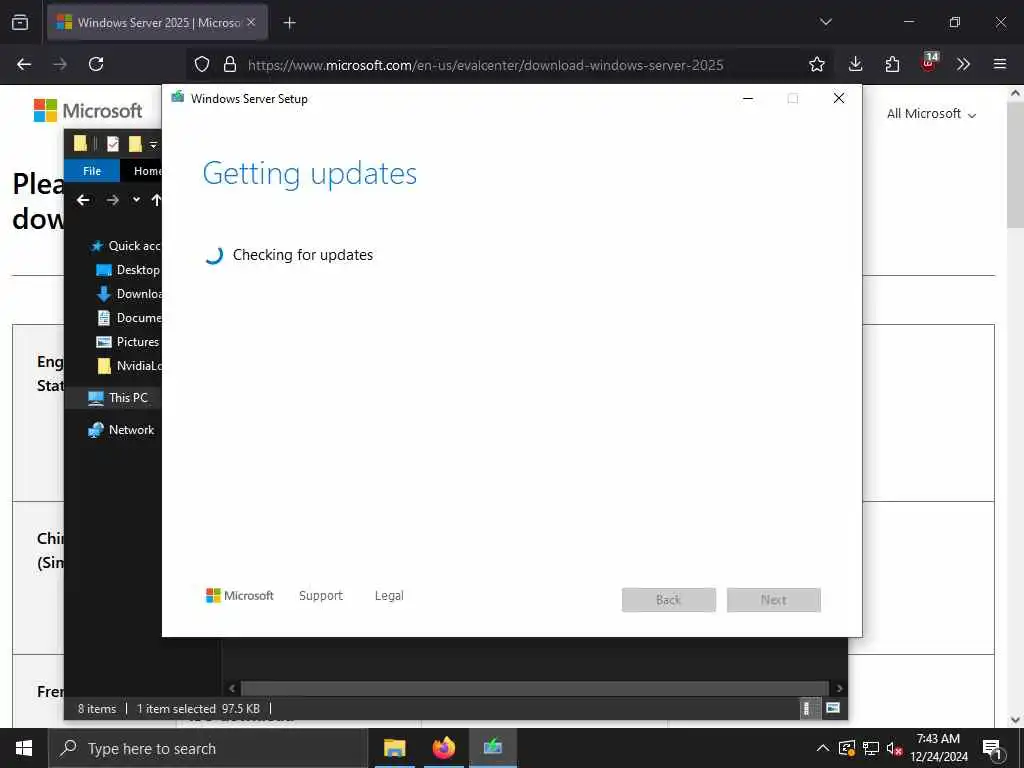Open Home tab in File Explorer
The width and height of the screenshot is (1024, 768).
pos(147,170)
